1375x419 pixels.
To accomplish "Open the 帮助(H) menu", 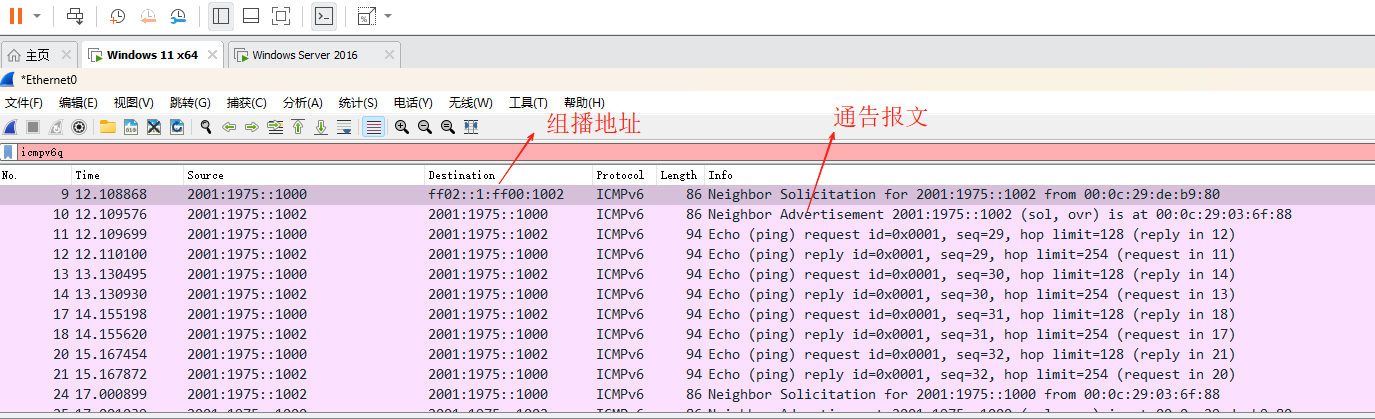I will [x=585, y=102].
